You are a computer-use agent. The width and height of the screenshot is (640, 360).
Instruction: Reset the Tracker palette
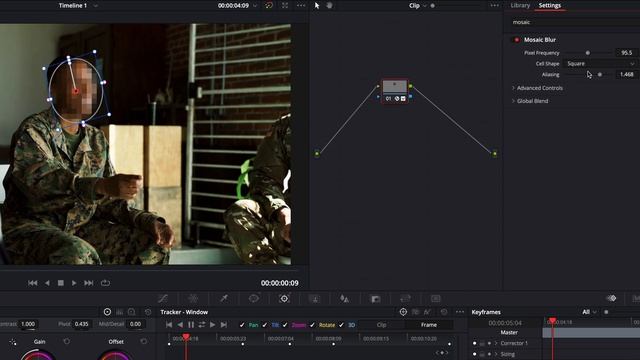click(x=444, y=312)
